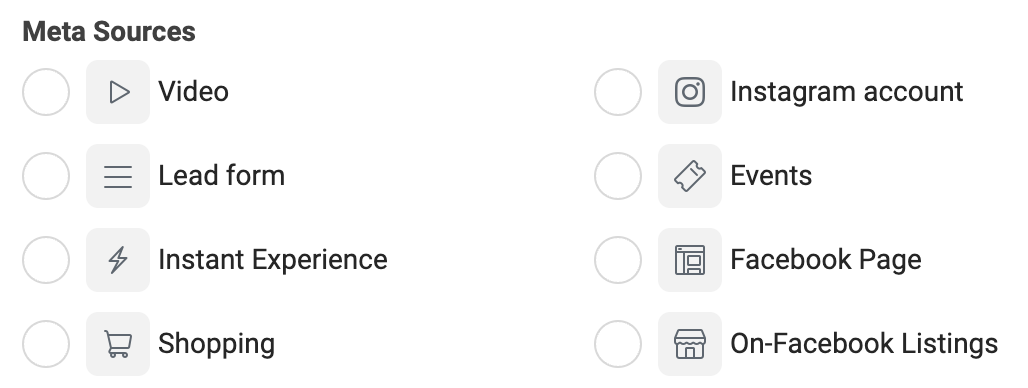Click the Video play triangle icon
The width and height of the screenshot is (1028, 388).
[118, 92]
